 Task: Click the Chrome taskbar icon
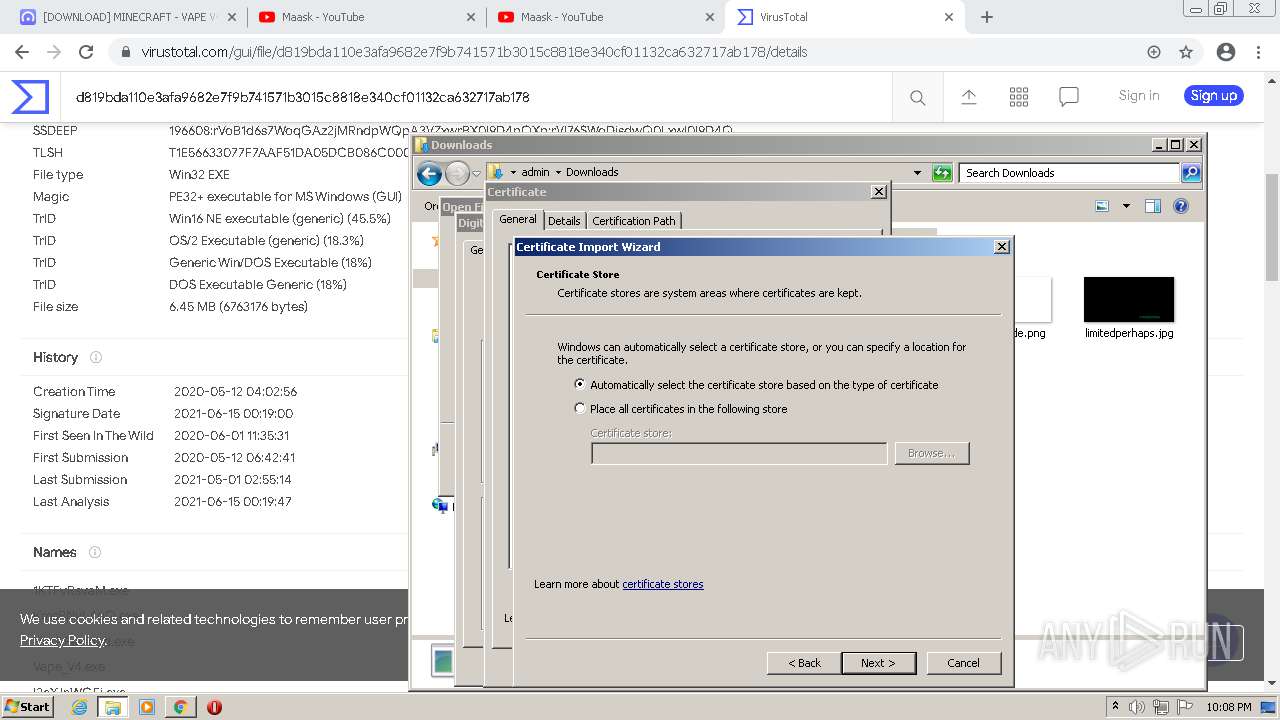click(x=180, y=707)
